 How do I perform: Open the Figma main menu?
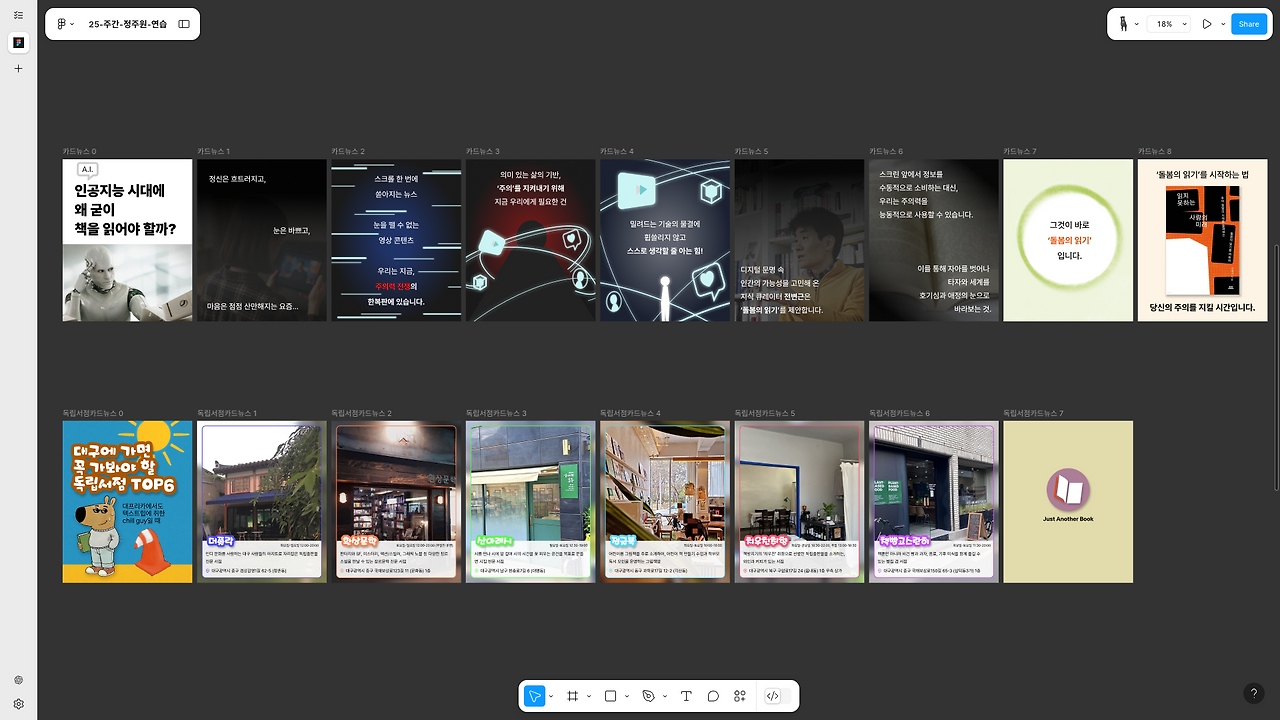pos(62,24)
